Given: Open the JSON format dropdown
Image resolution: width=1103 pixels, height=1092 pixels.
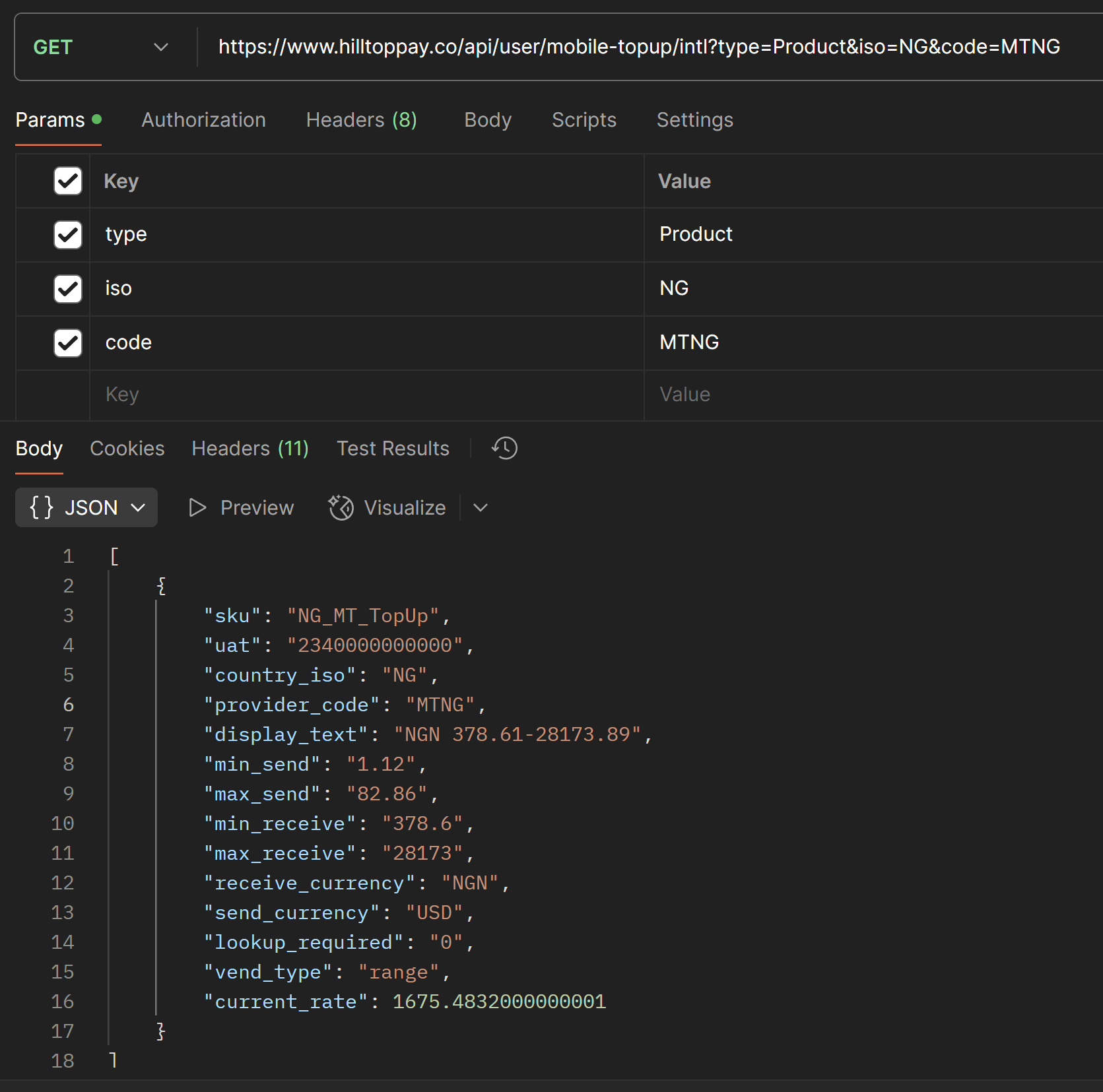Looking at the screenshot, I should pos(86,507).
